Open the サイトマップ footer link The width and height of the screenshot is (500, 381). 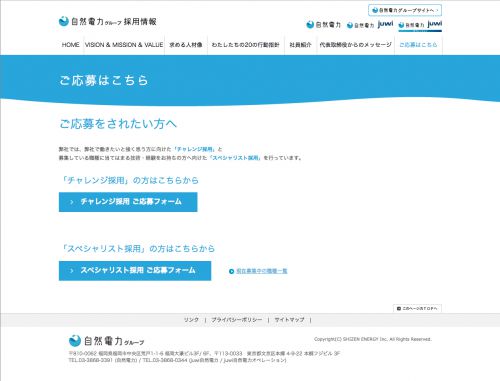(x=289, y=320)
